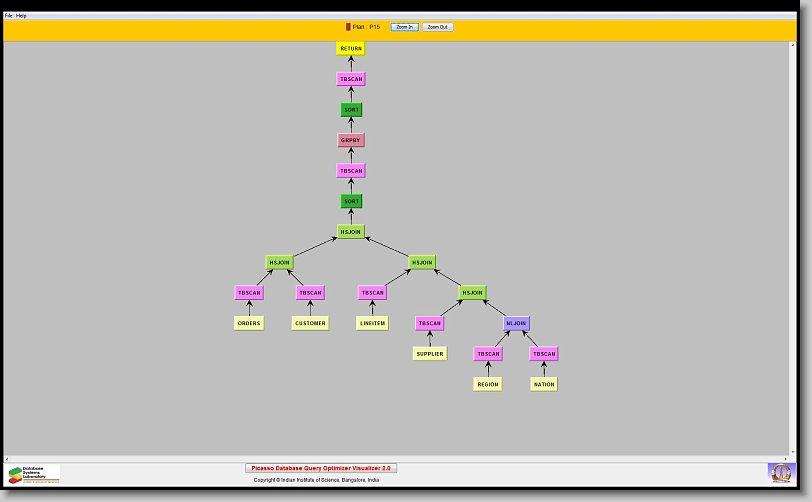Click the Database Systems Laboratory logo
Image resolution: width=812 pixels, height=502 pixels.
click(34, 474)
